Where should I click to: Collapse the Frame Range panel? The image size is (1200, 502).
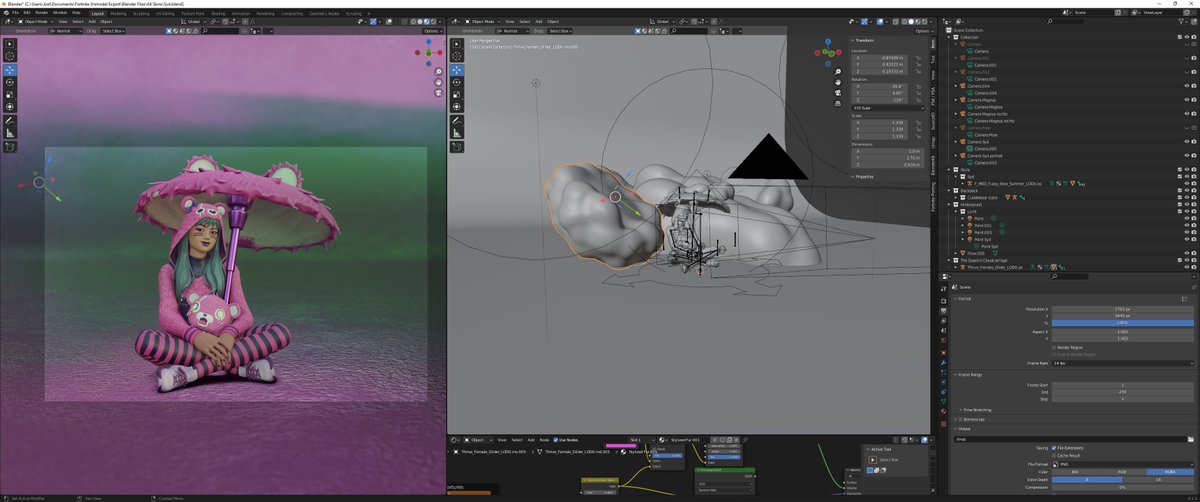click(971, 373)
